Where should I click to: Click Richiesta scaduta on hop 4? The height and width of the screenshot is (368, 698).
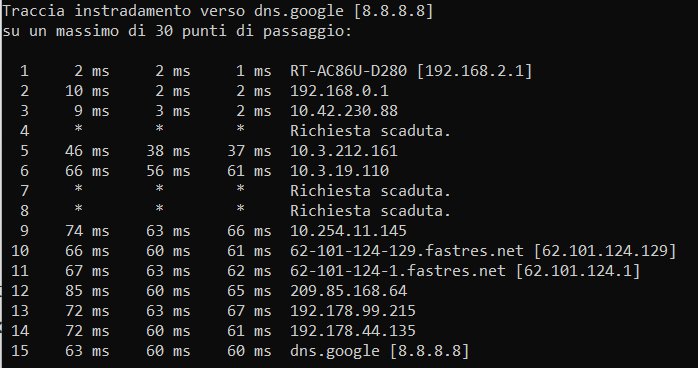[x=370, y=131]
